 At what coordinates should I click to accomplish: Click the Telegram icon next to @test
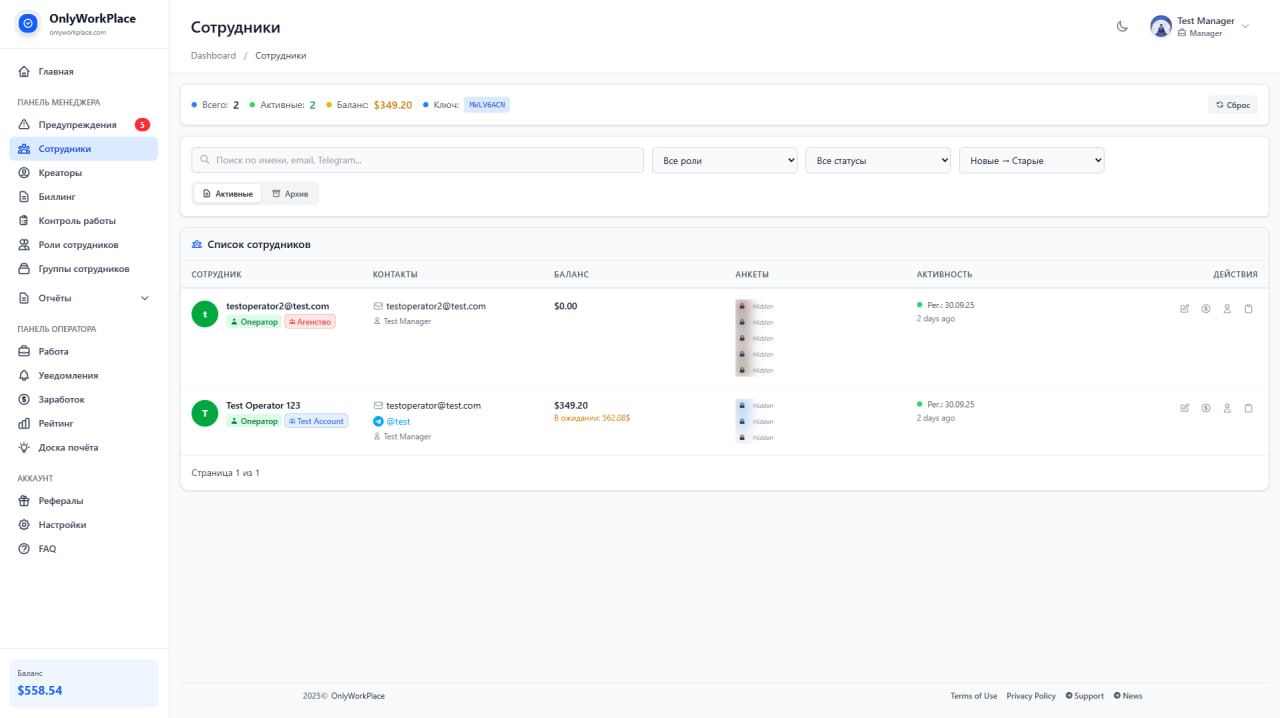point(378,422)
